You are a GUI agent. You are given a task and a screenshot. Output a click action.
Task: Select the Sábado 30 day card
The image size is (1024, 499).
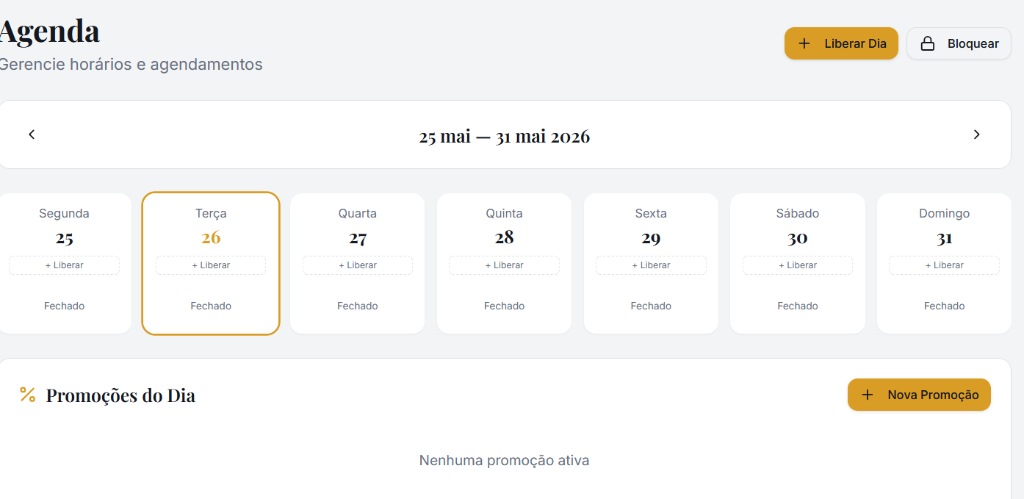coord(797,263)
